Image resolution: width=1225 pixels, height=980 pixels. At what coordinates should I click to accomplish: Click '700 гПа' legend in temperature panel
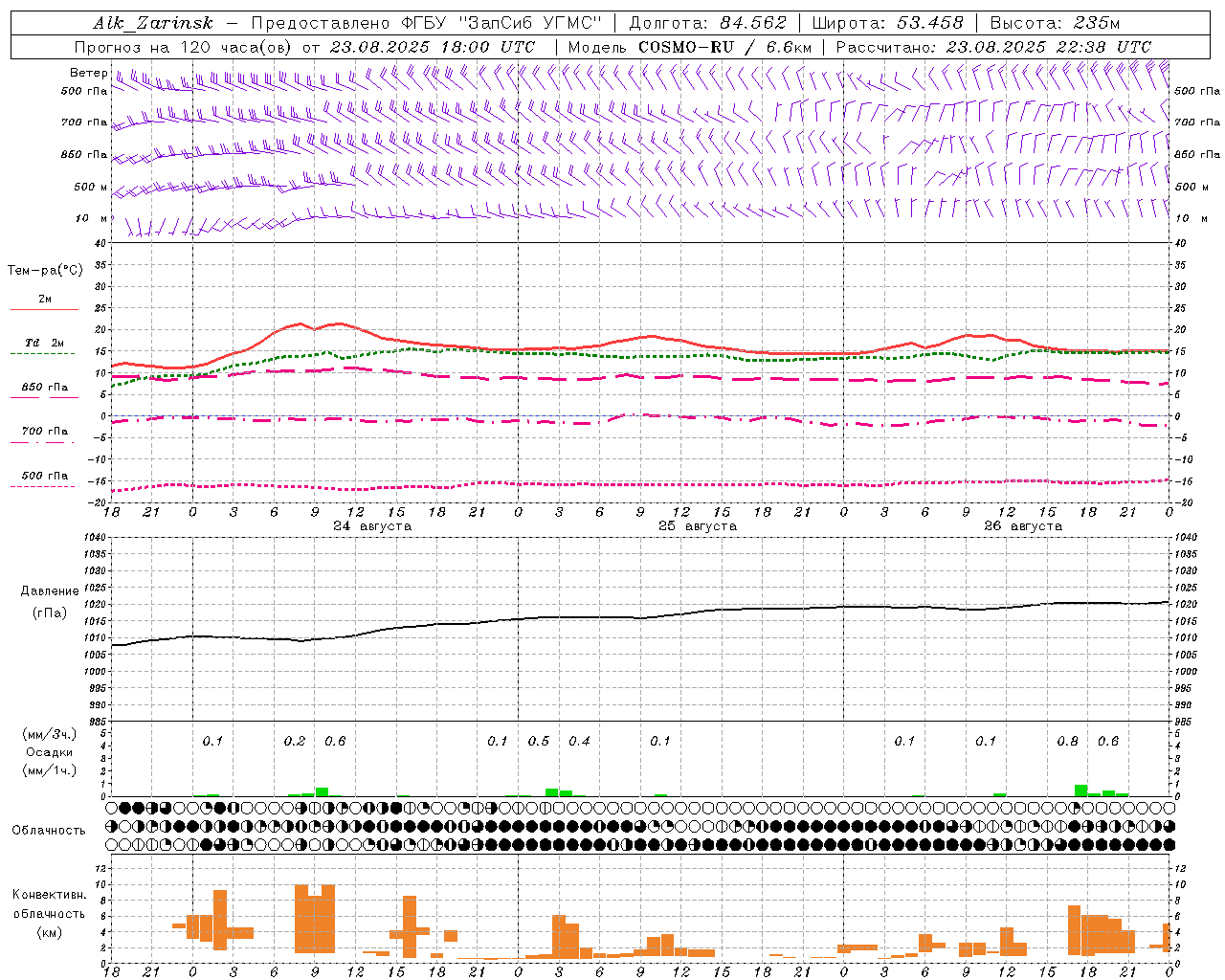[x=45, y=432]
